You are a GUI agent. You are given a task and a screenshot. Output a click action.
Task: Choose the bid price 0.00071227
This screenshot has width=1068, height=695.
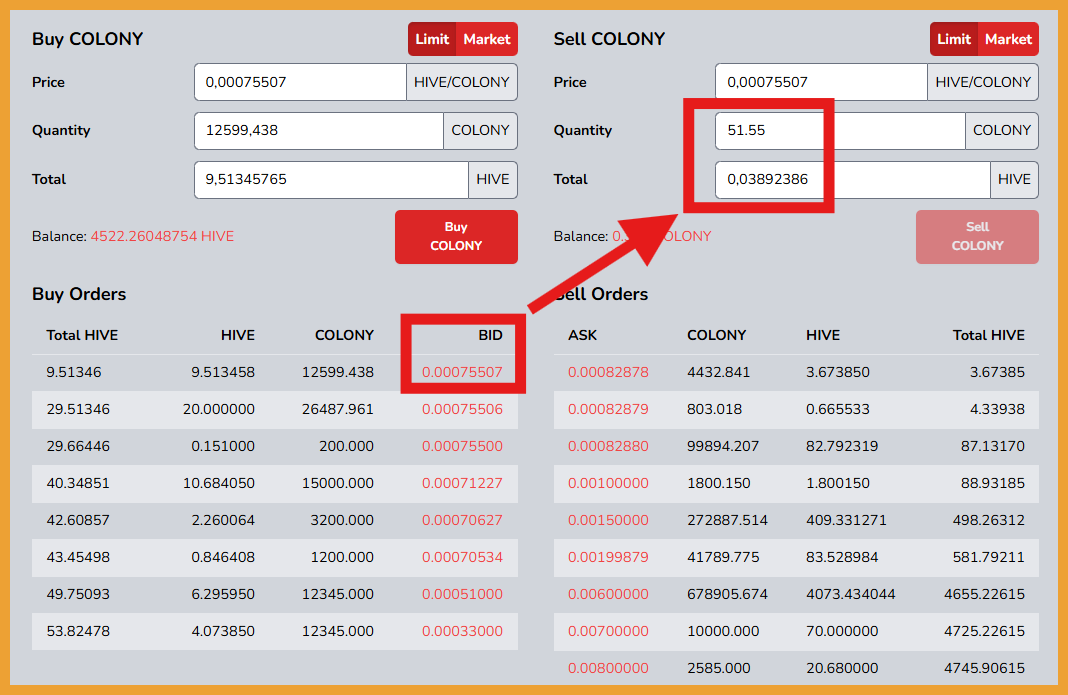(462, 483)
